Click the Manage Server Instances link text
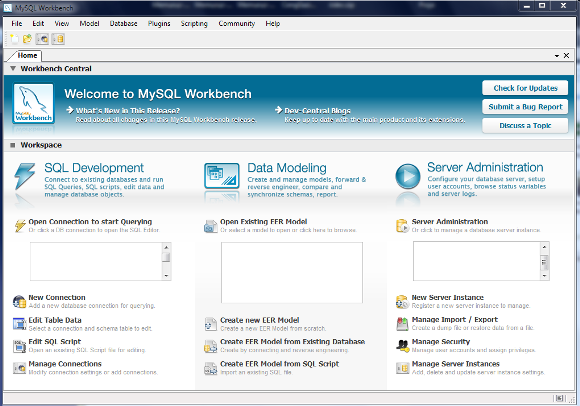This screenshot has width=580, height=406. coord(456,364)
